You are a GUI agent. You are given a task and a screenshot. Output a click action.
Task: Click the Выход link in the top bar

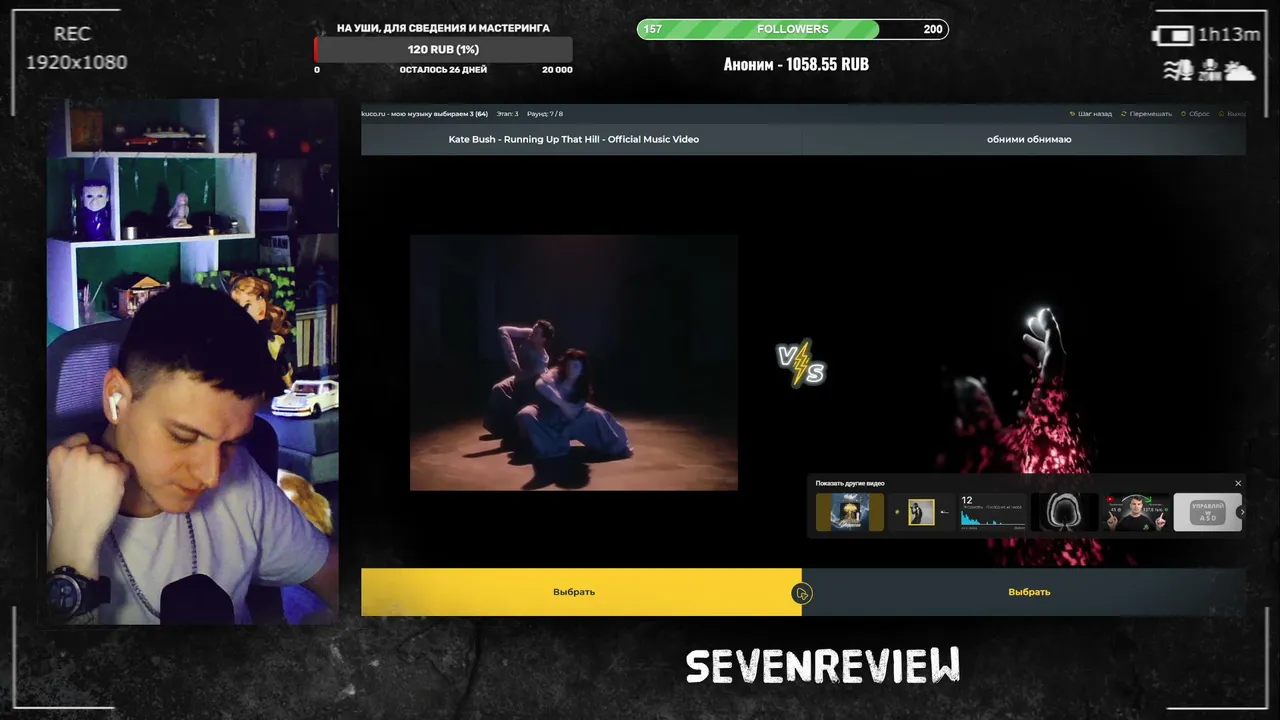tap(1232, 114)
